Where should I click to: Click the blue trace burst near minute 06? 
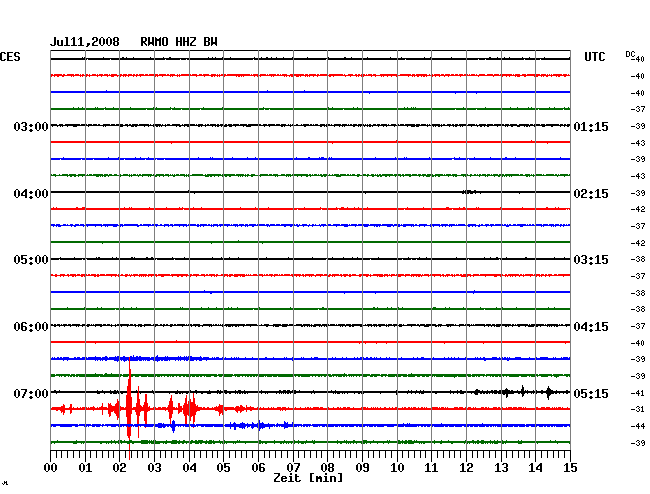pos(260,425)
